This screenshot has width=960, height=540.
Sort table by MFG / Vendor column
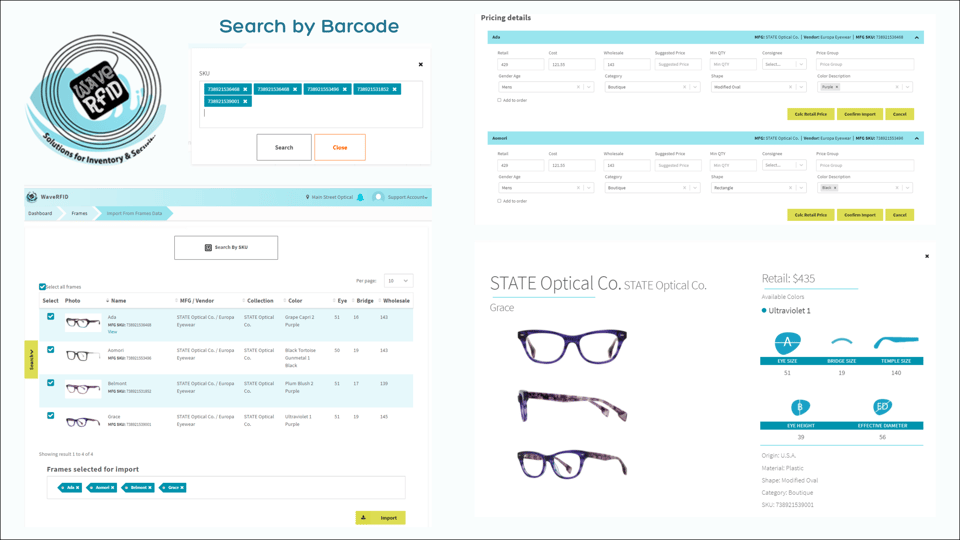click(197, 301)
